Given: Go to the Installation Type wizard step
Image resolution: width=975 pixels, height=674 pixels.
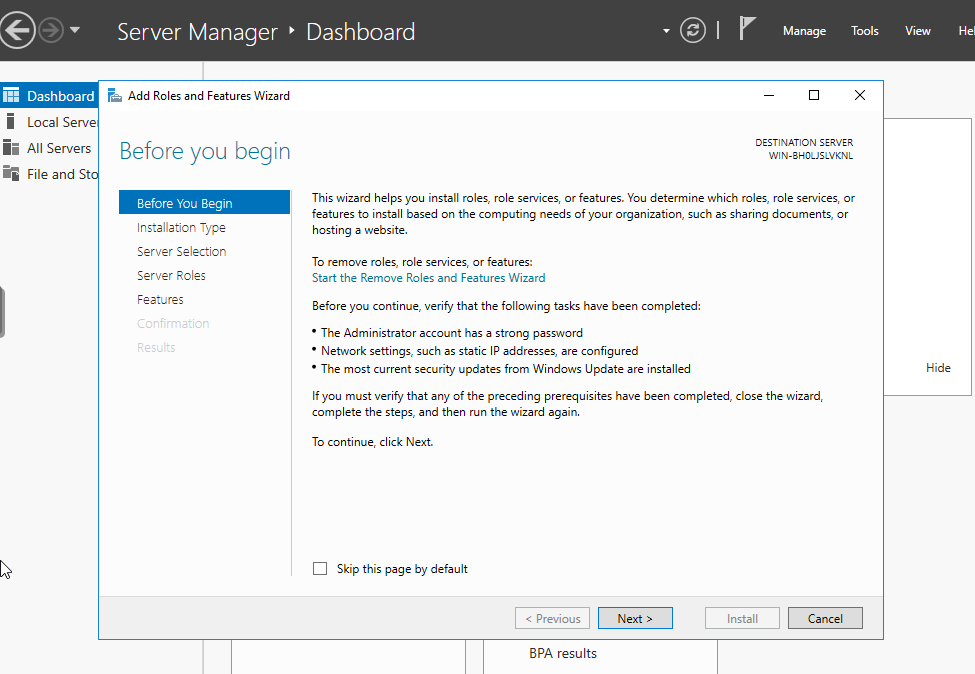Looking at the screenshot, I should tap(181, 228).
